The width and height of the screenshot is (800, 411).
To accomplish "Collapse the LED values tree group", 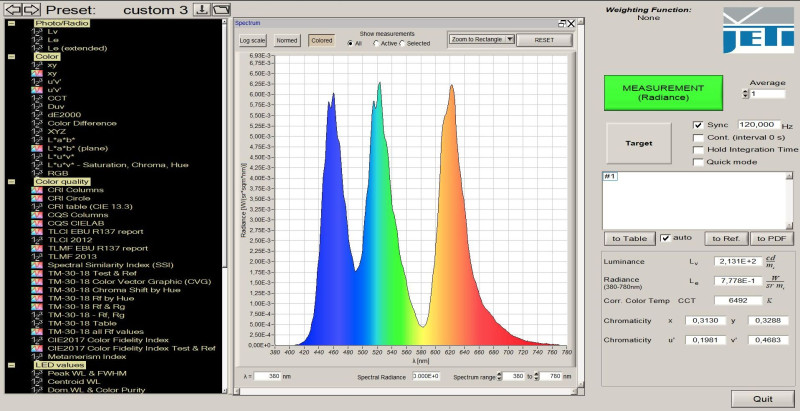I will 11,365.
